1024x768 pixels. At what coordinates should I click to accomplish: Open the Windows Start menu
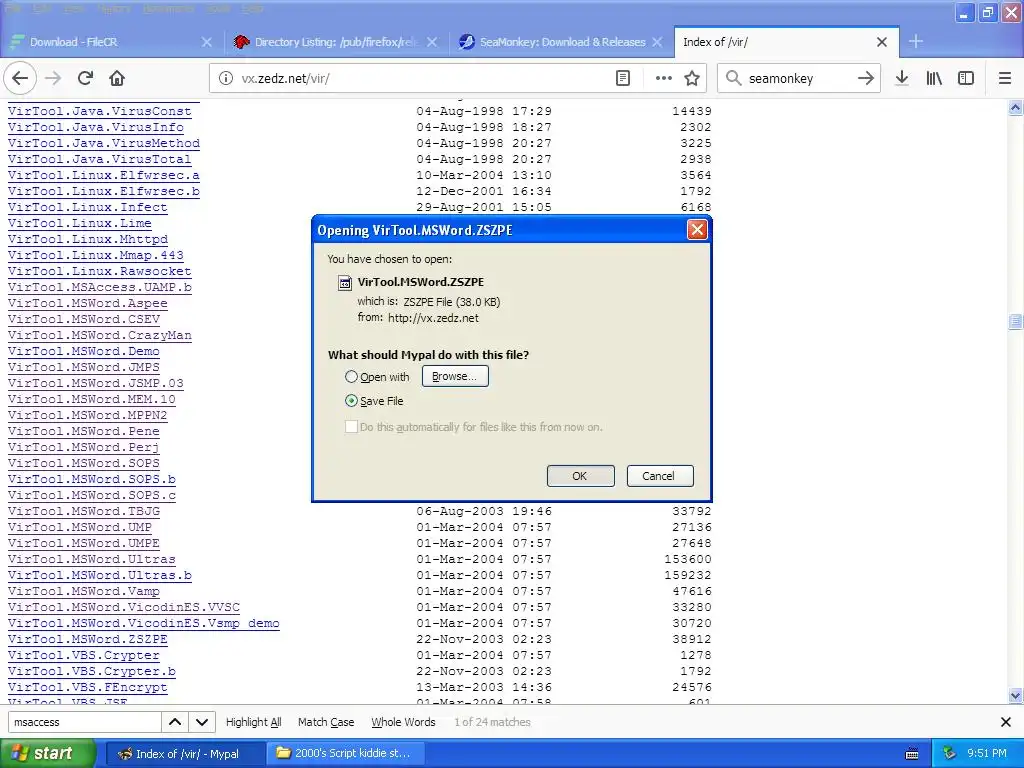[47, 754]
